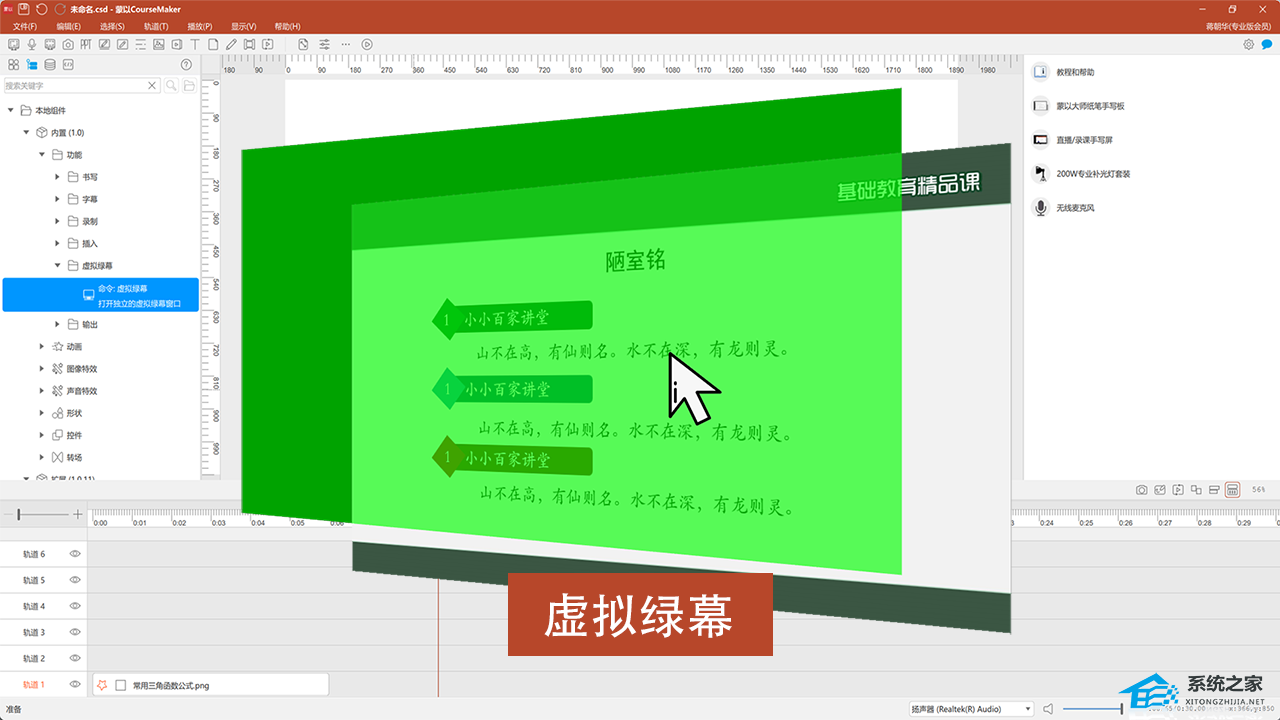The height and width of the screenshot is (720, 1280).
Task: Click the 无线麦克风 link
Action: [1075, 208]
